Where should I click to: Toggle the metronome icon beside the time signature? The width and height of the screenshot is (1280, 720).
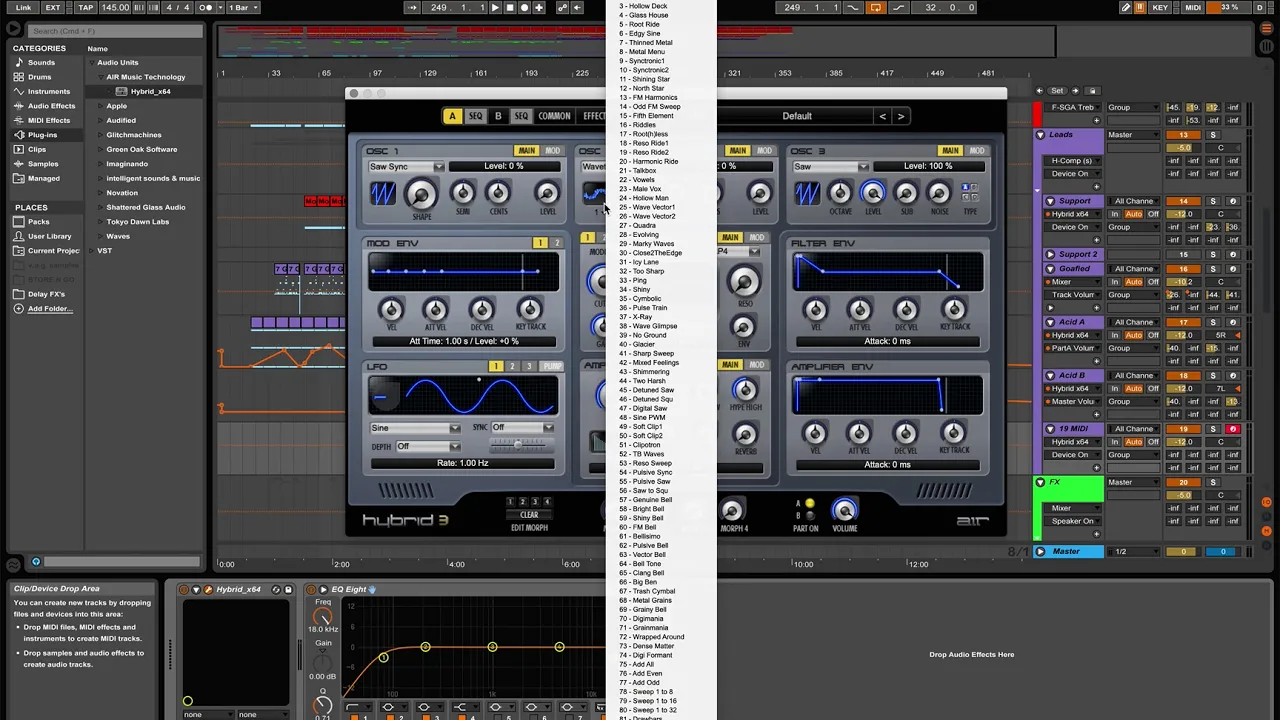pos(207,7)
